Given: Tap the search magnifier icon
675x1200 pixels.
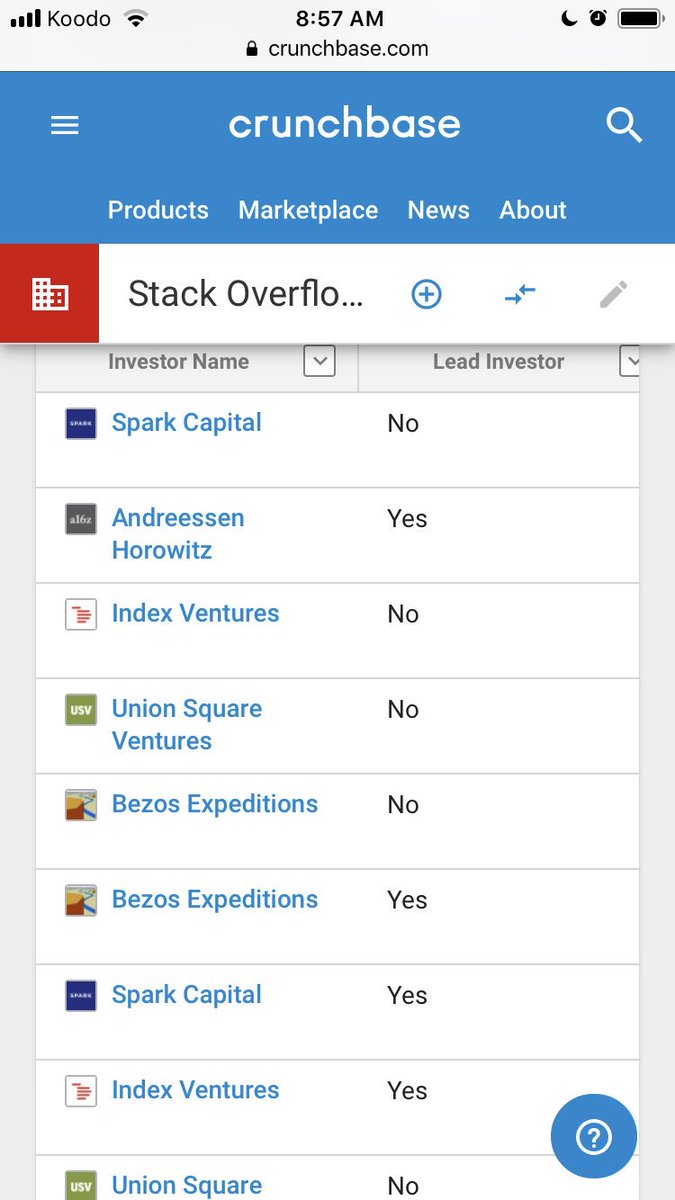Looking at the screenshot, I should coord(624,126).
